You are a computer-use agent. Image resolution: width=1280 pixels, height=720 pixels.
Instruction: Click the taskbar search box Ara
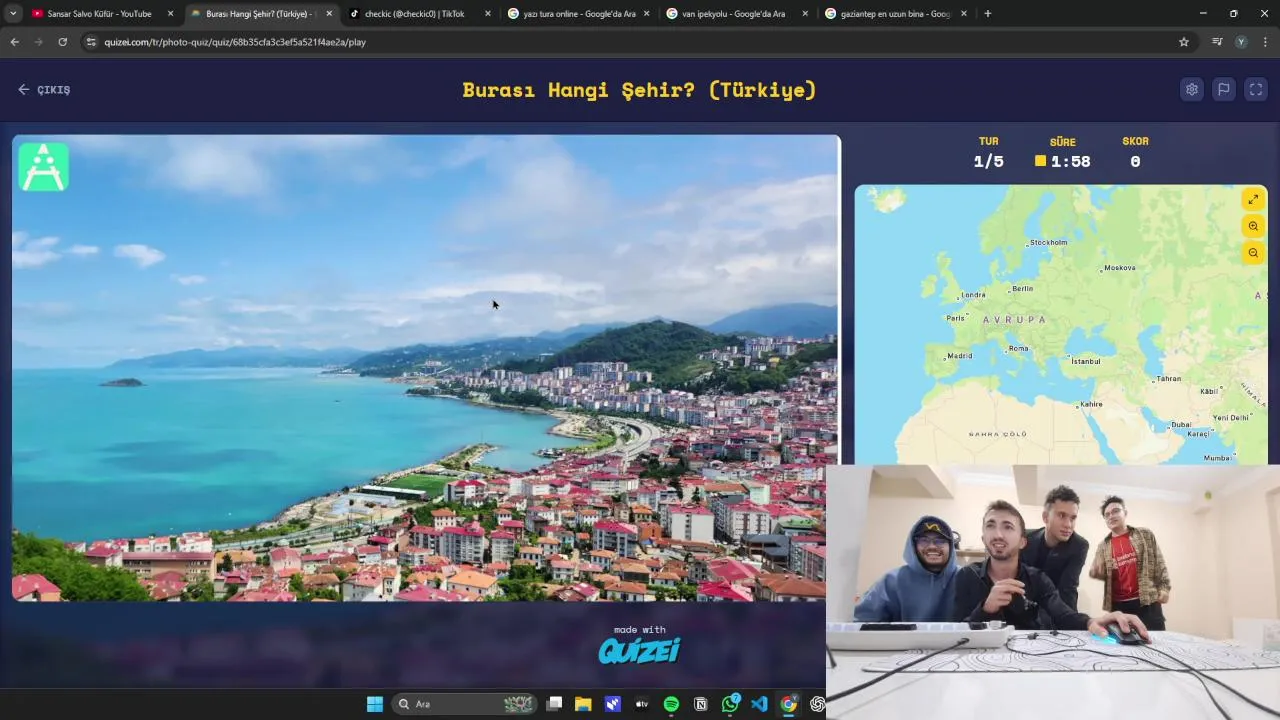[465, 704]
